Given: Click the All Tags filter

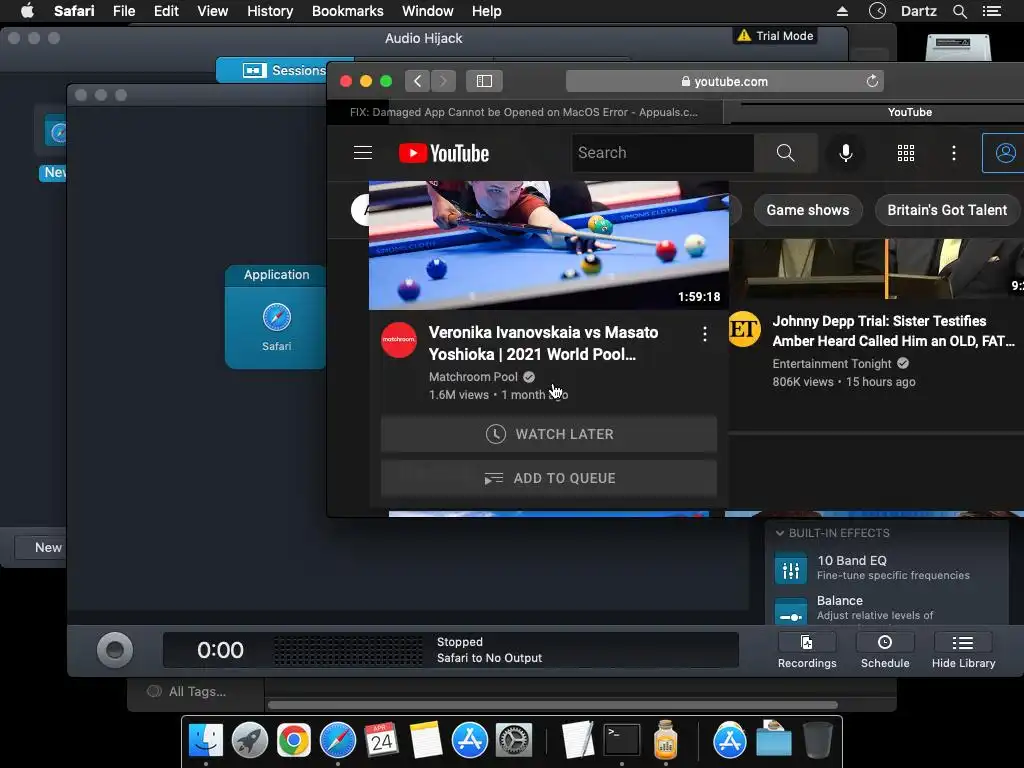Looking at the screenshot, I should [x=187, y=692].
